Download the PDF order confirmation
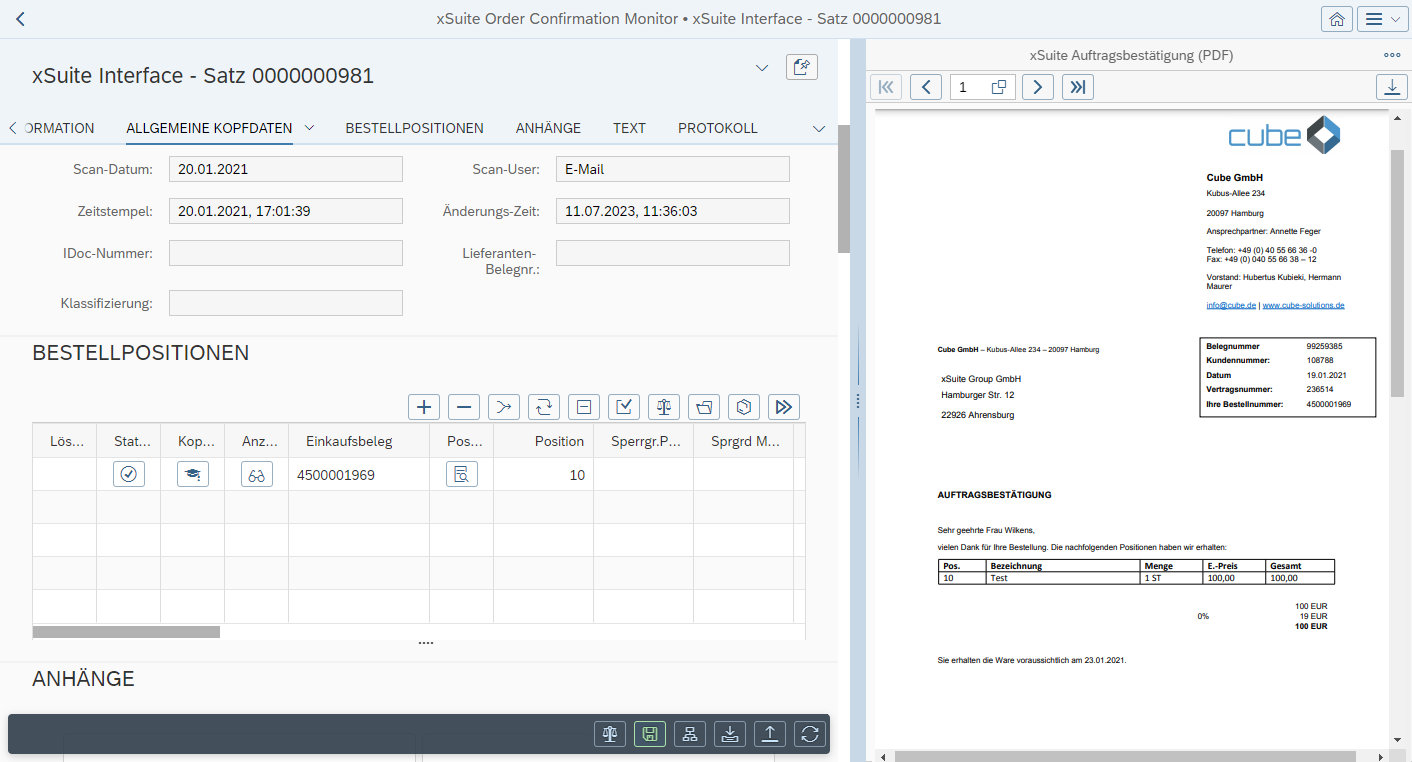This screenshot has height=762, width=1412. 1391,87
